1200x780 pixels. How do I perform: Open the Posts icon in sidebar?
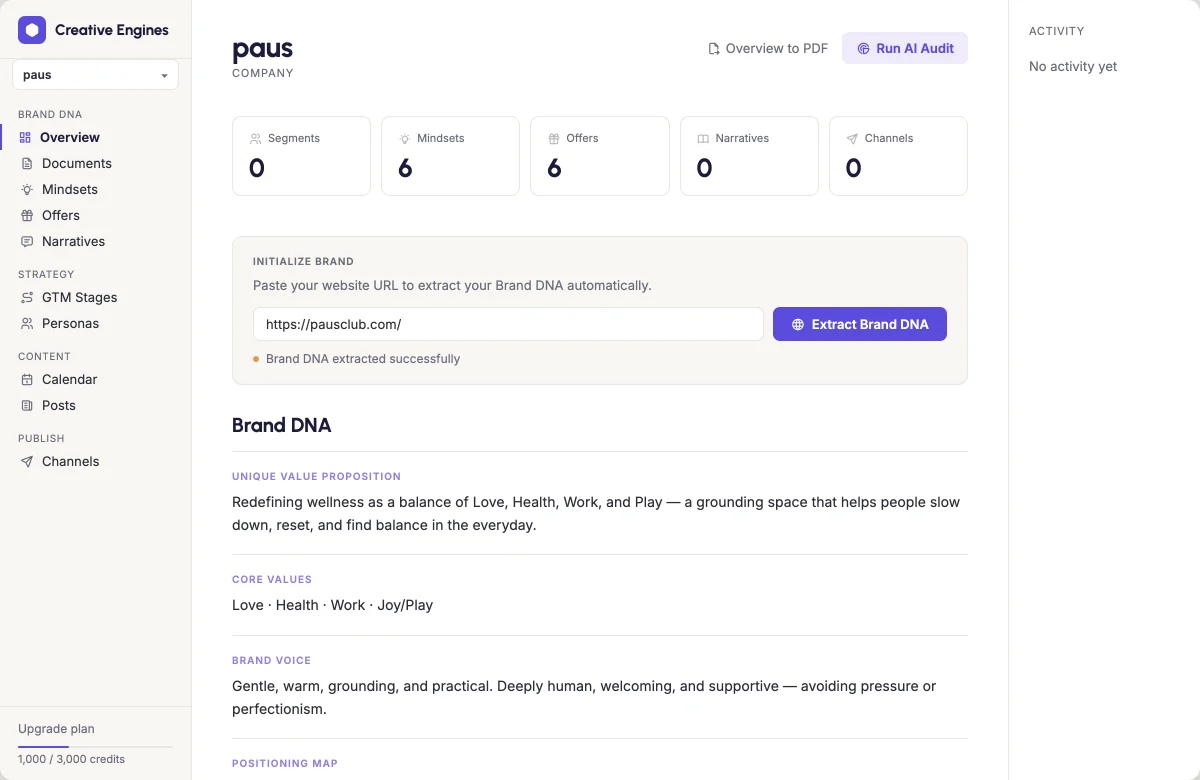[27, 405]
